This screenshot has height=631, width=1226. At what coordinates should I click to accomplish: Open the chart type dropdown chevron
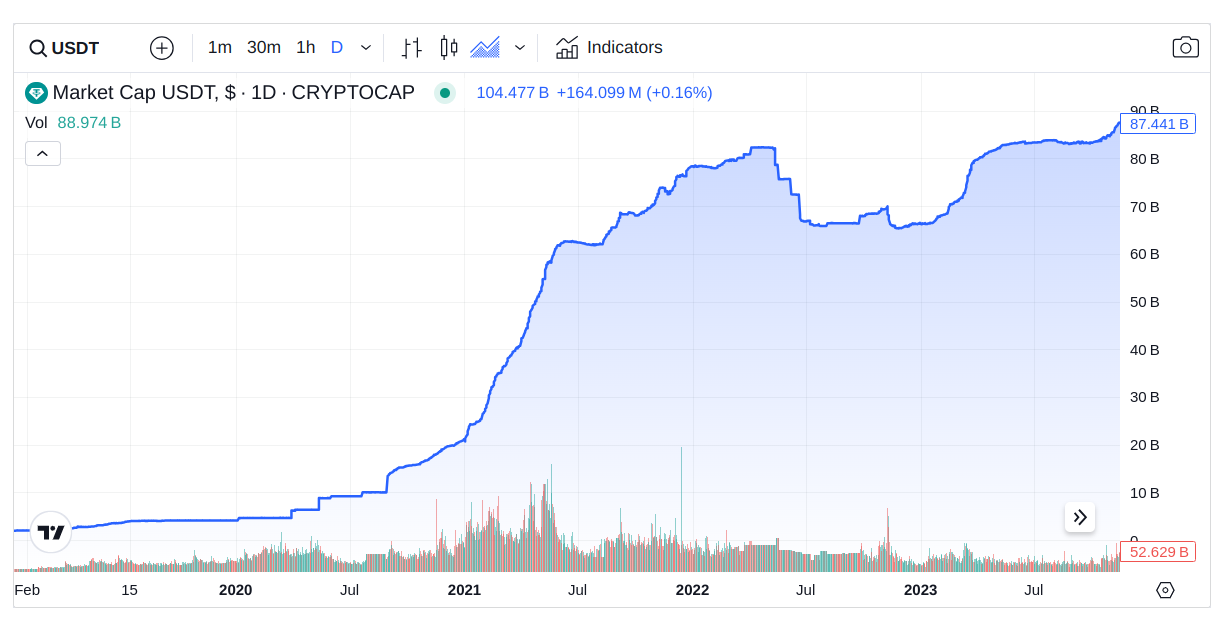point(519,47)
